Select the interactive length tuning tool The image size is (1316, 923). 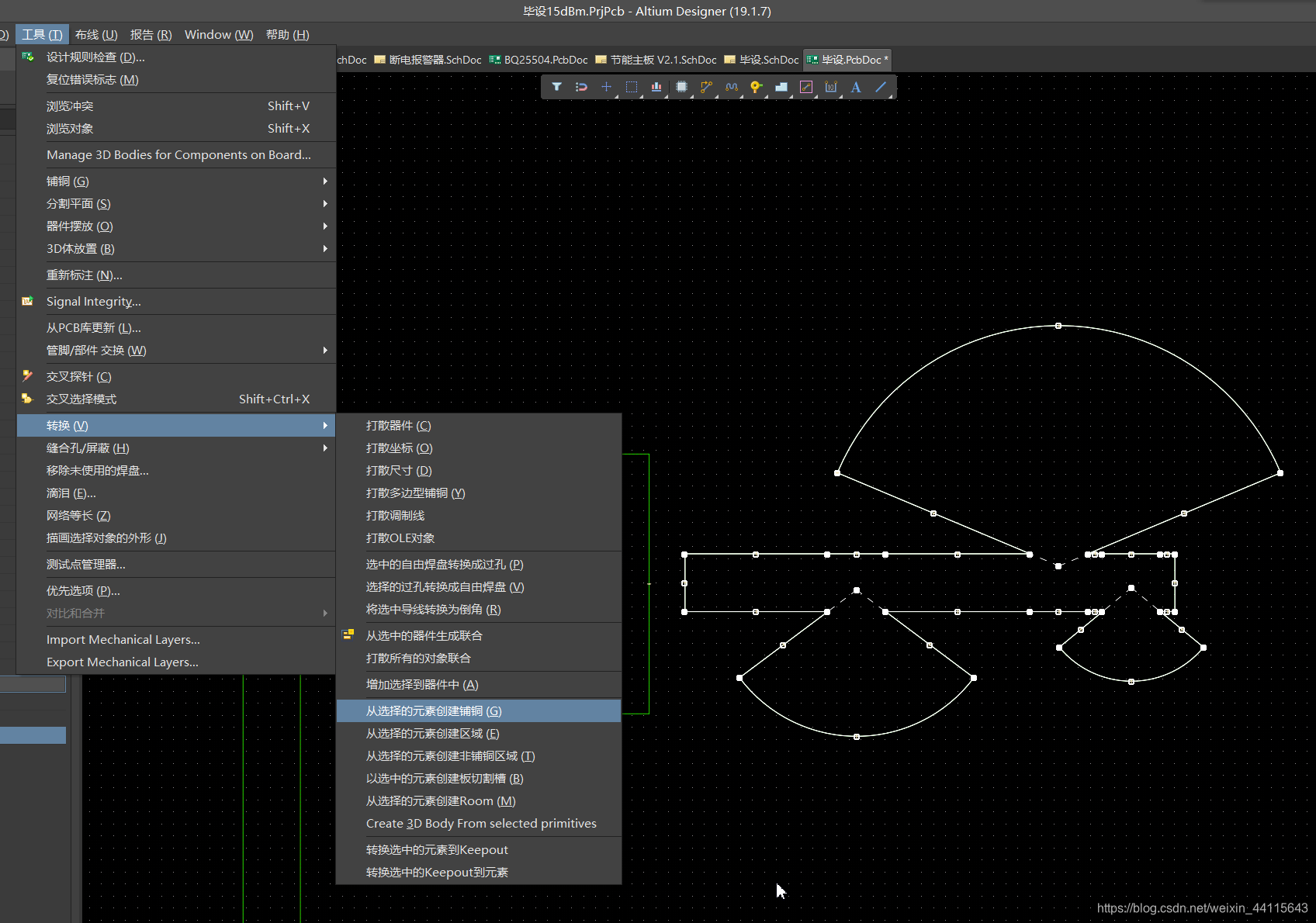pos(731,87)
